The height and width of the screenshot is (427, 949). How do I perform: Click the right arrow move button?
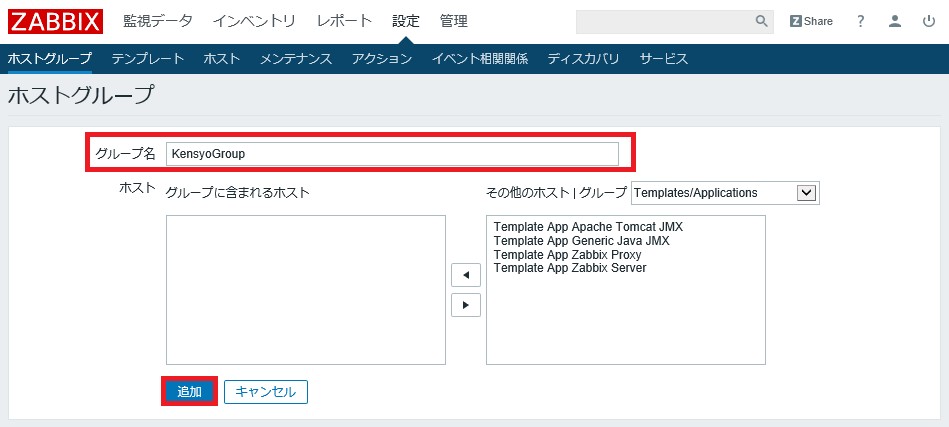click(x=466, y=305)
